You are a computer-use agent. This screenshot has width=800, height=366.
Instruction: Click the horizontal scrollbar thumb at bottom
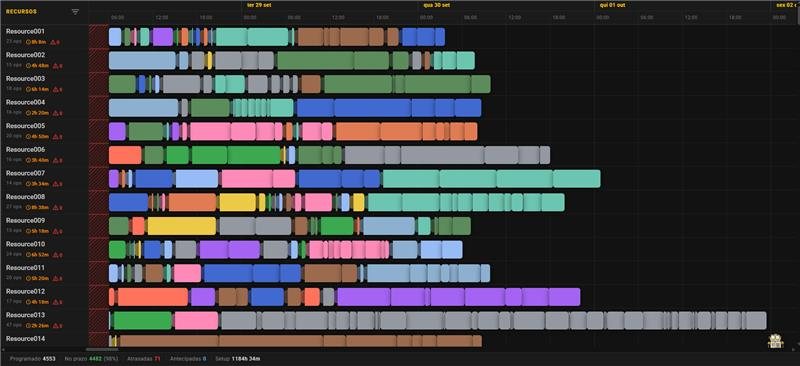[102, 350]
